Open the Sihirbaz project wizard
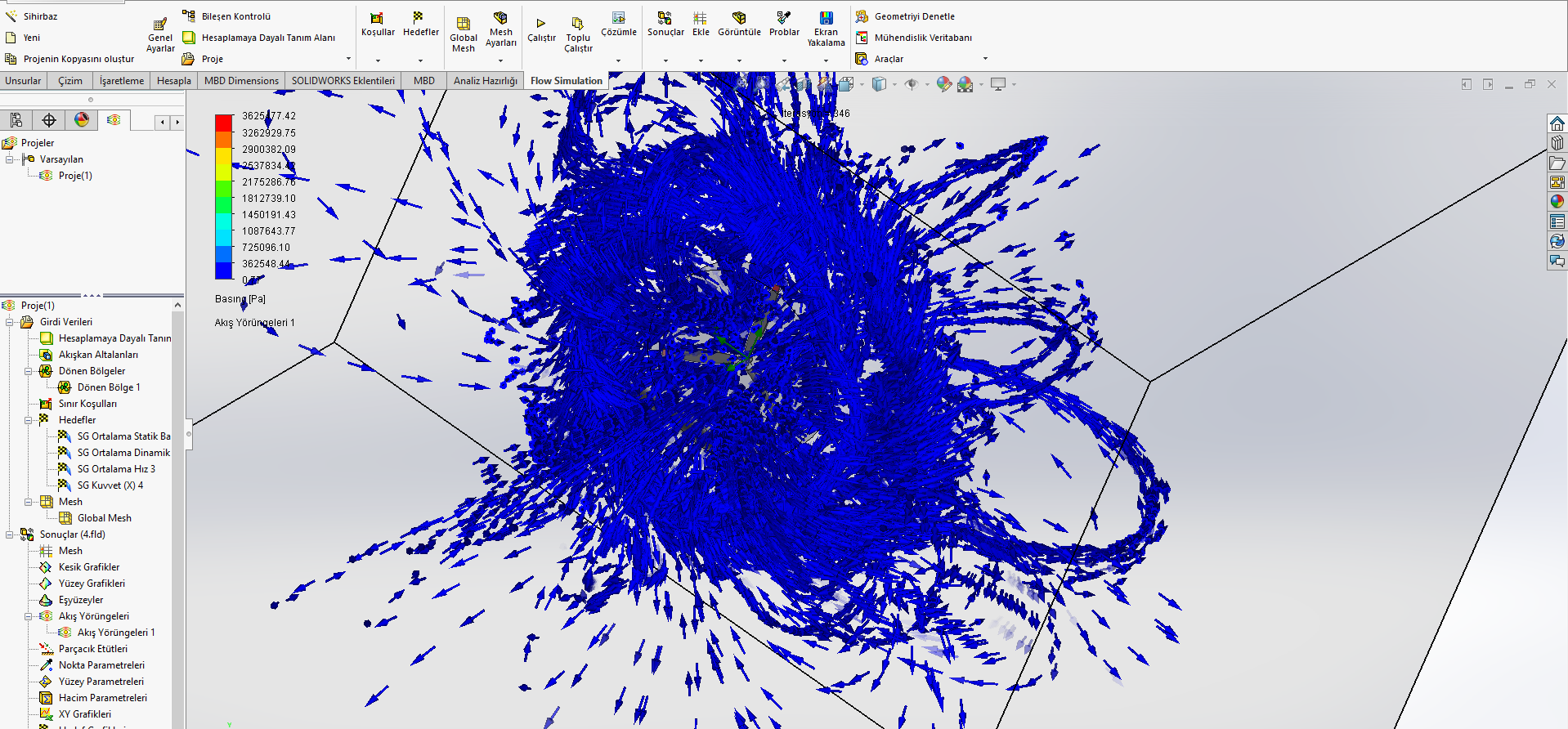 tap(33, 16)
